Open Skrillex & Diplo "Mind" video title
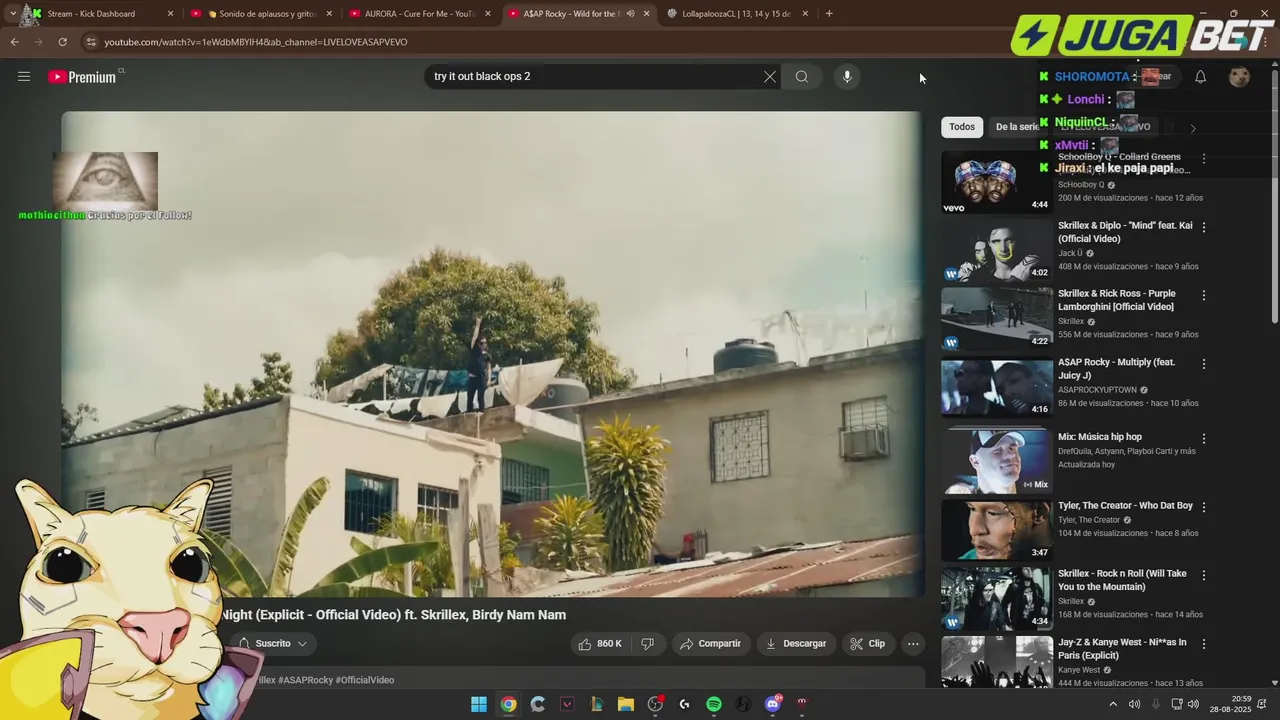This screenshot has width=1280, height=720. 1125,232
